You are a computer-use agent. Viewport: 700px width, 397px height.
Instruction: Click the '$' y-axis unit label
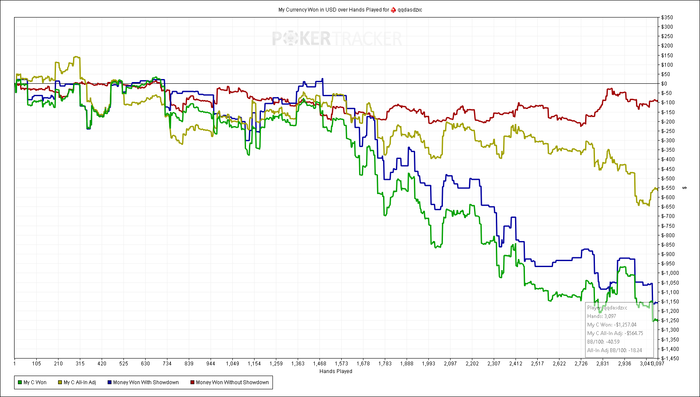pos(684,188)
